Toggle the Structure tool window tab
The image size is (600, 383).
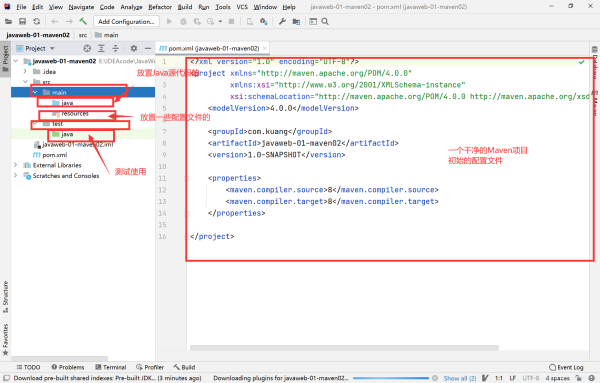point(5,297)
